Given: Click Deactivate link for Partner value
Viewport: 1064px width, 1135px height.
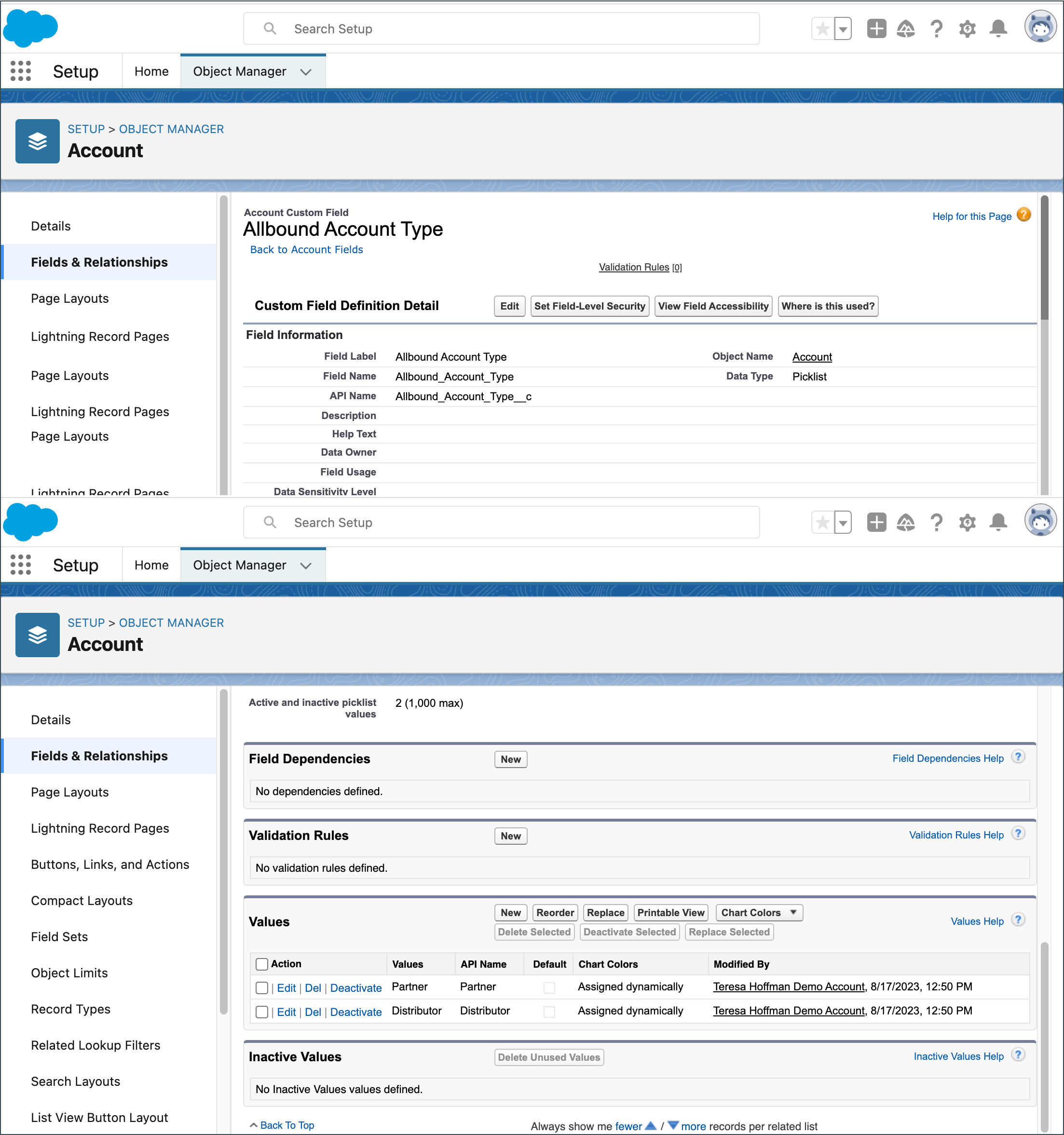Looking at the screenshot, I should pyautogui.click(x=355, y=988).
